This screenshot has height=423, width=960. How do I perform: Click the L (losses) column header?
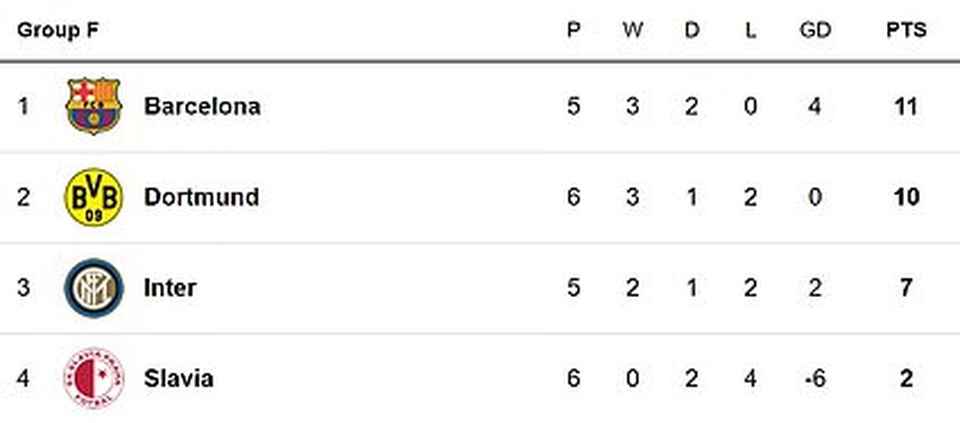pyautogui.click(x=751, y=30)
